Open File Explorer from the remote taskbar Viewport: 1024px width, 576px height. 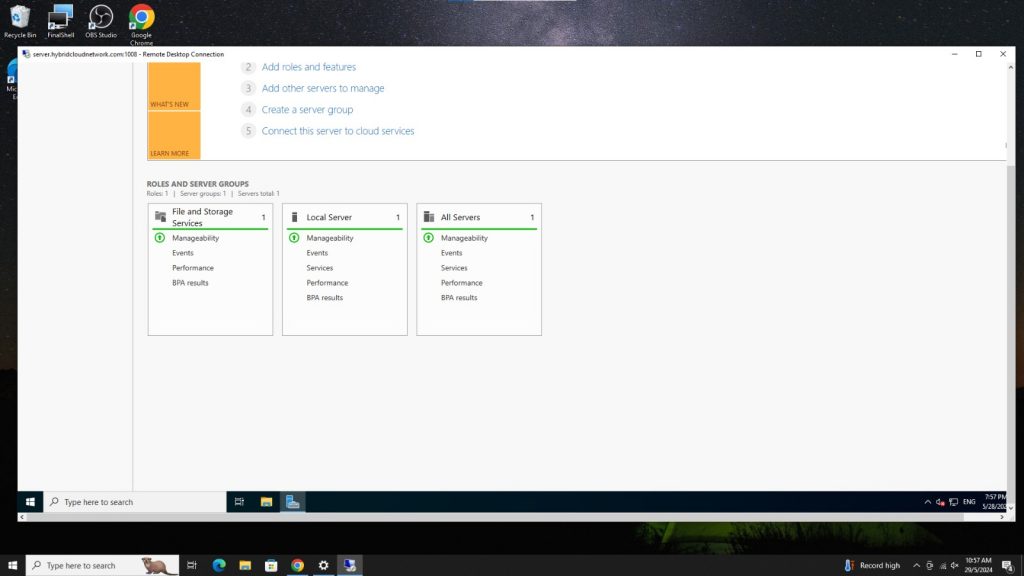(264, 501)
